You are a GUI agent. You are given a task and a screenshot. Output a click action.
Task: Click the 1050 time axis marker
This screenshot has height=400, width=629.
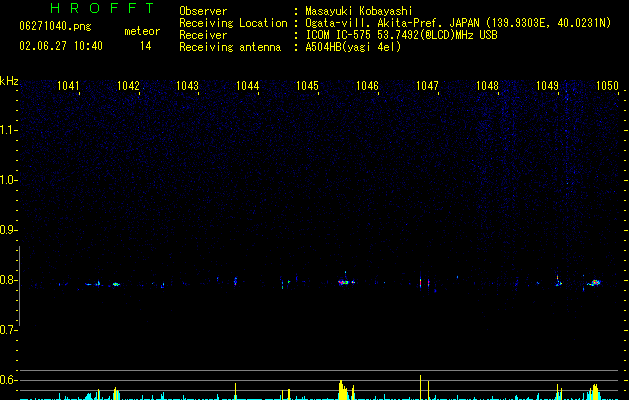click(607, 85)
